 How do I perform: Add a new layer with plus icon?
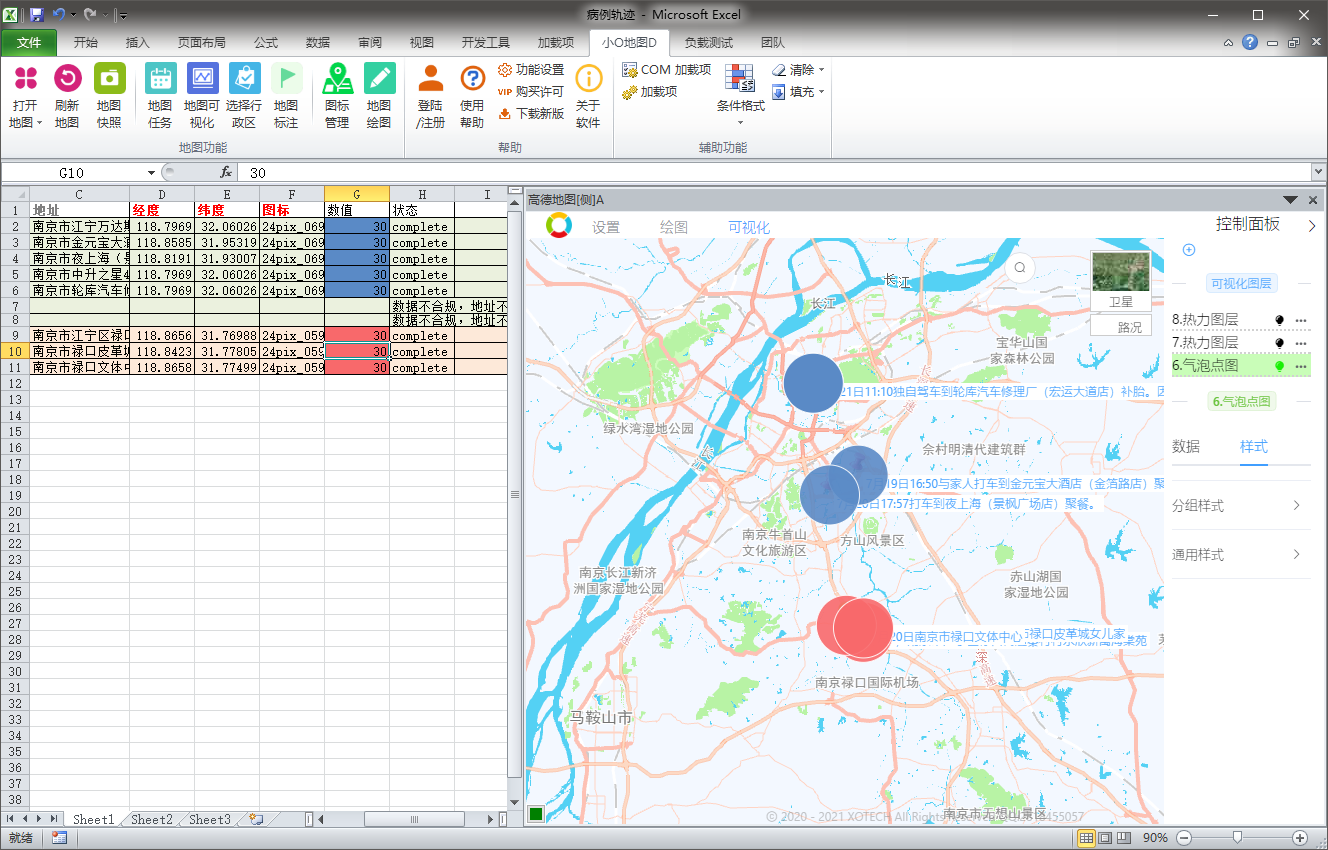1189,250
